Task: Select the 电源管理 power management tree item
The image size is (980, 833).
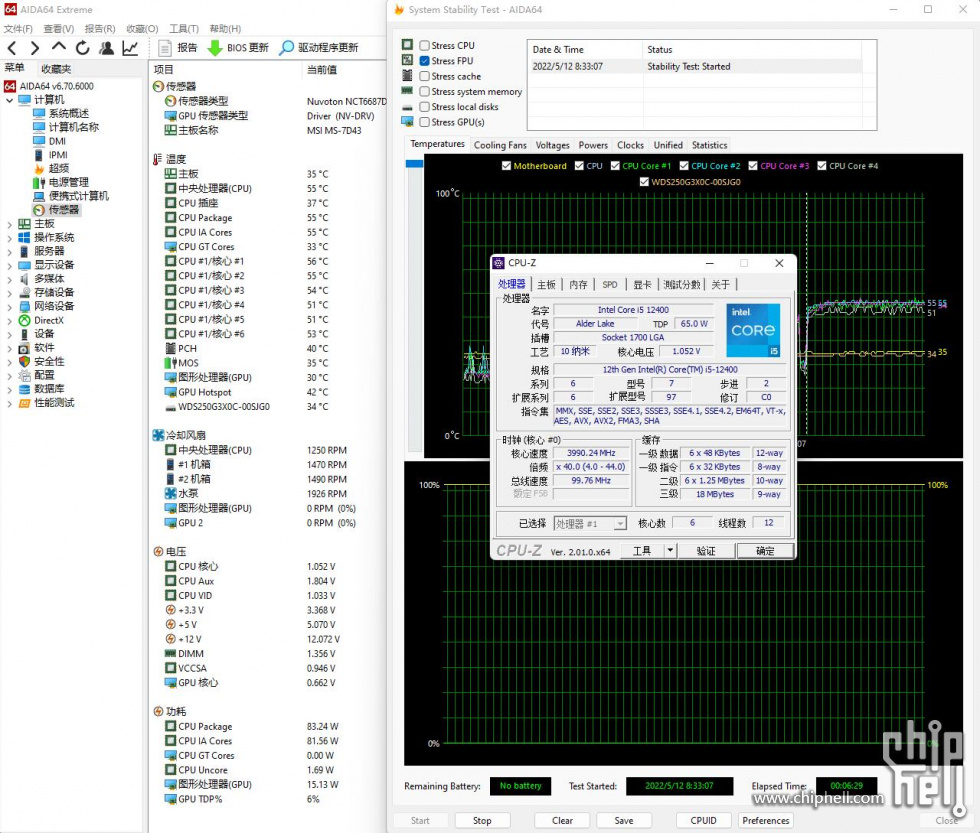Action: pyautogui.click(x=61, y=182)
